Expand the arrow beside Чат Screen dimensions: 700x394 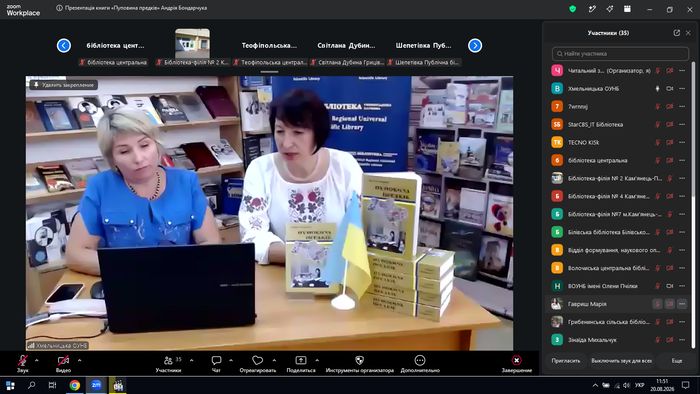(x=231, y=360)
